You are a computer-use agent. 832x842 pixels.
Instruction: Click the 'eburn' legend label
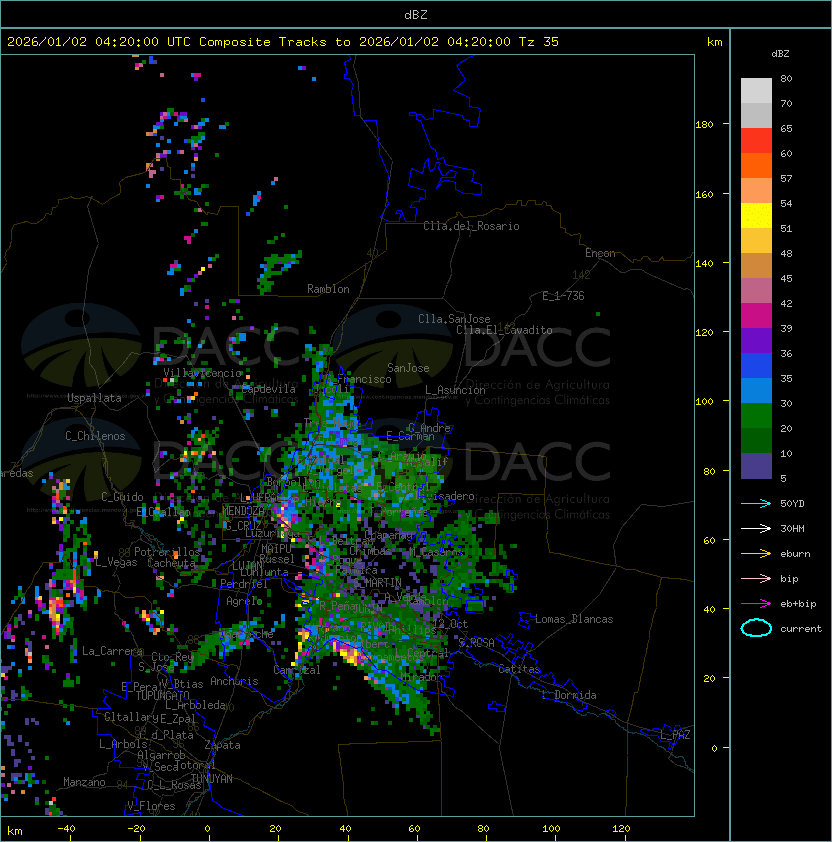point(795,554)
